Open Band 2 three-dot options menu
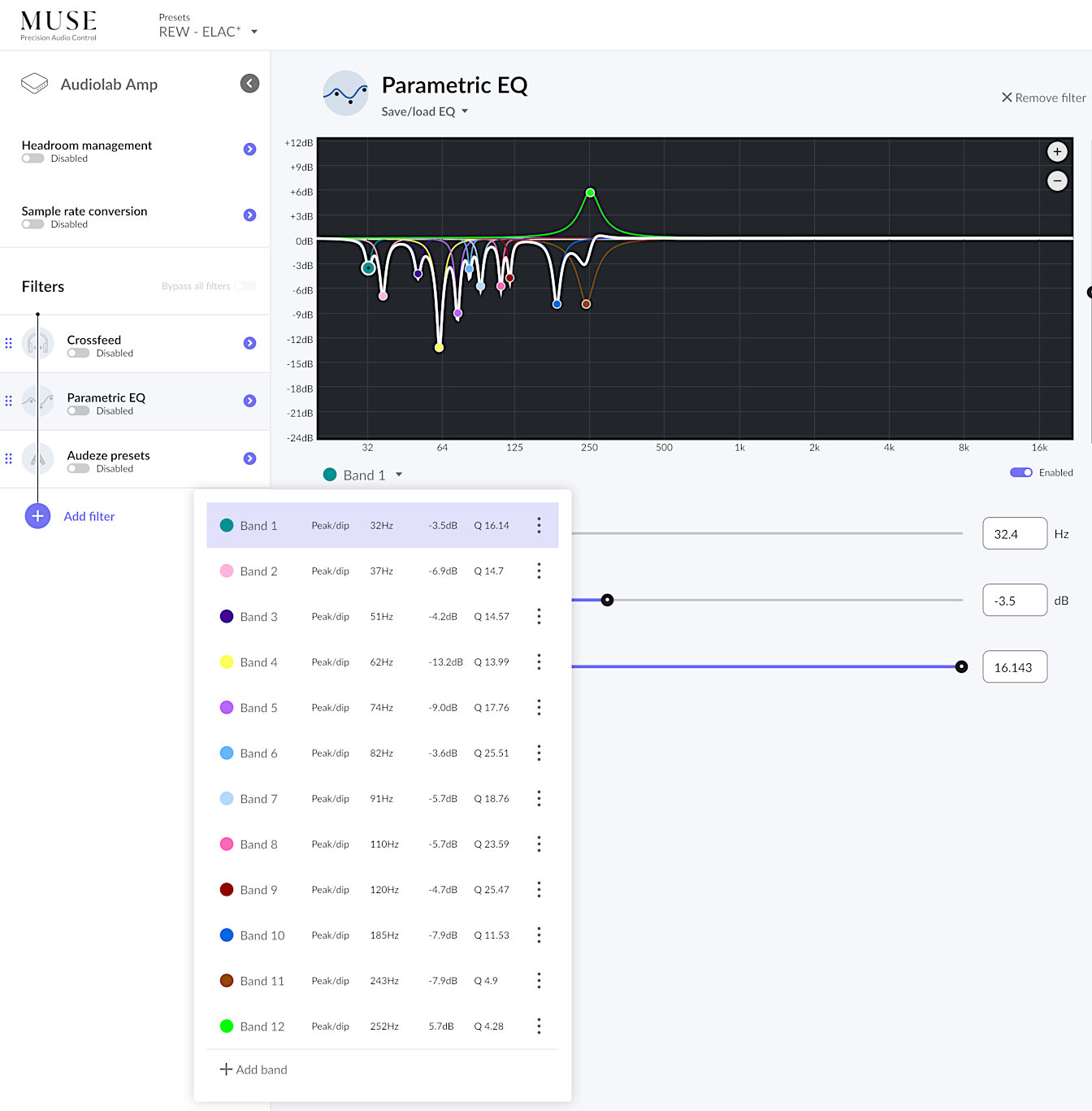Viewport: 1092px width, 1111px height. (539, 571)
